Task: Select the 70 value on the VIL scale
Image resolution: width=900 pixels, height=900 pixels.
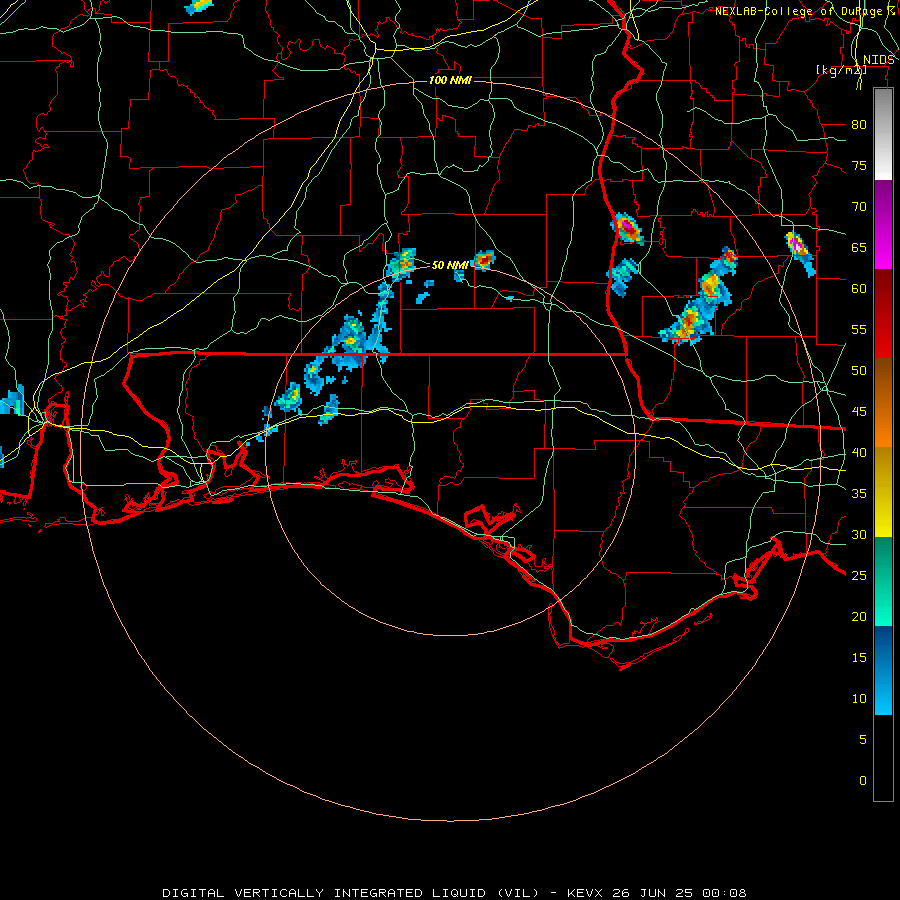Action: click(x=859, y=207)
